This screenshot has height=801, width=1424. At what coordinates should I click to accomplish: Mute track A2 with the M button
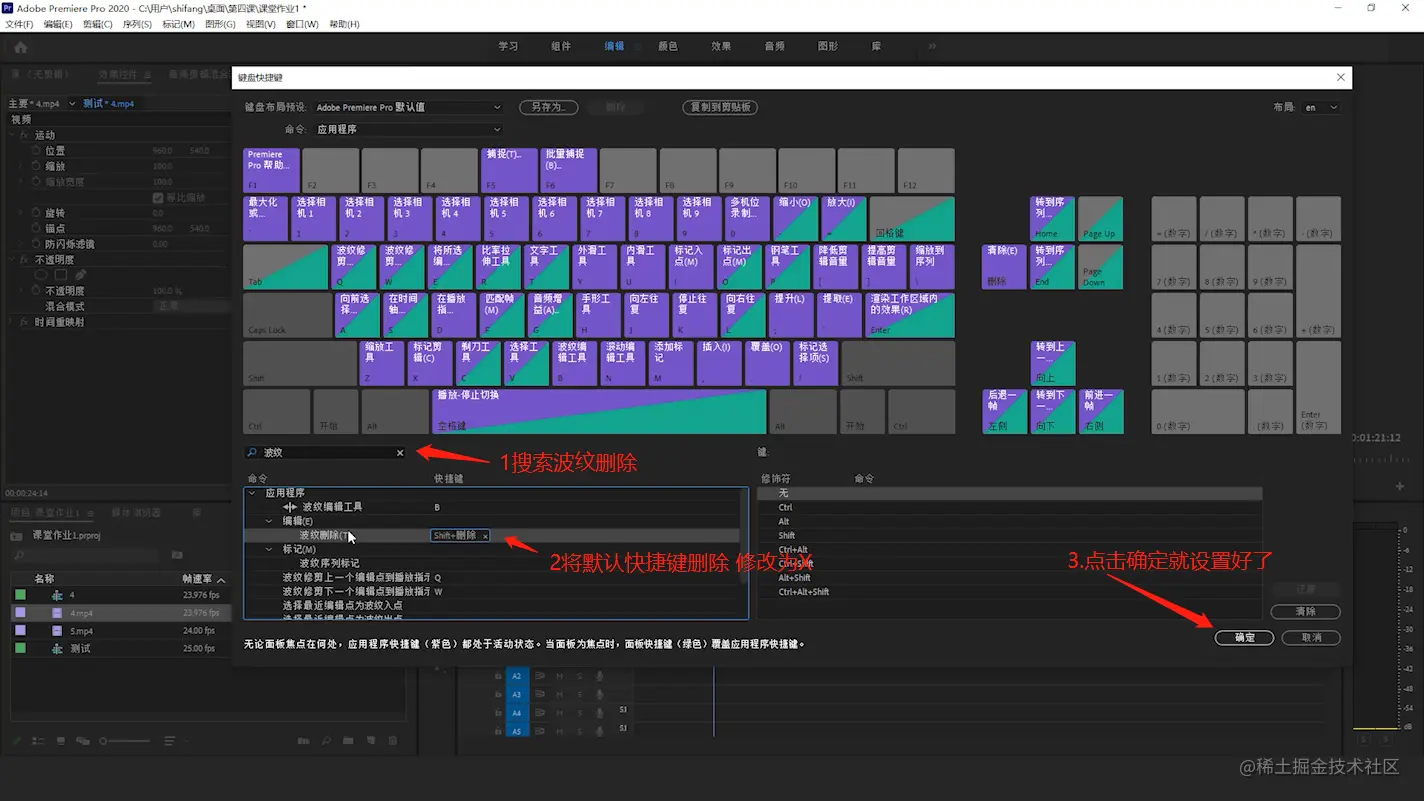[x=559, y=676]
